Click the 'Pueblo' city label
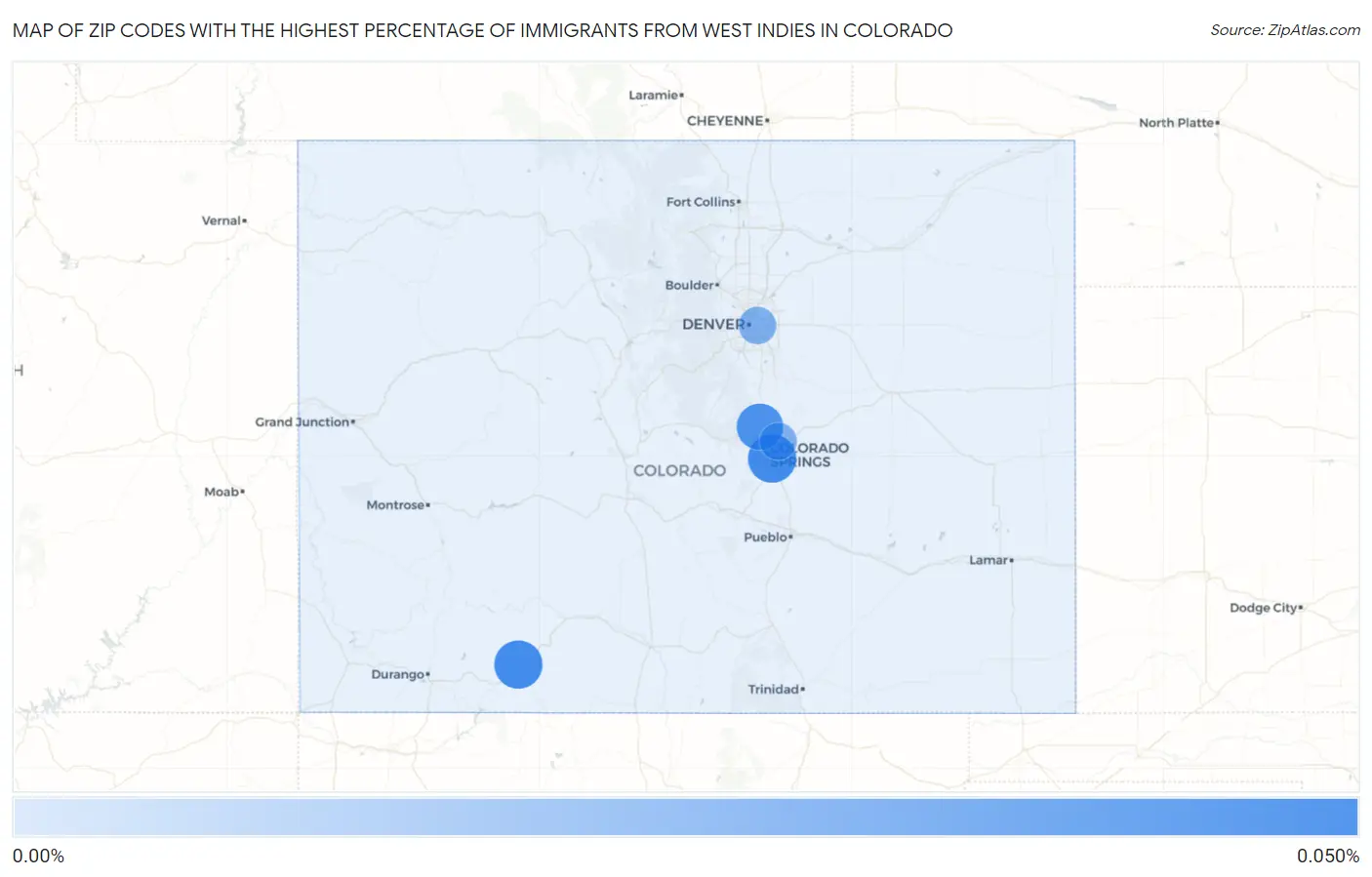1372x877 pixels. click(x=765, y=538)
